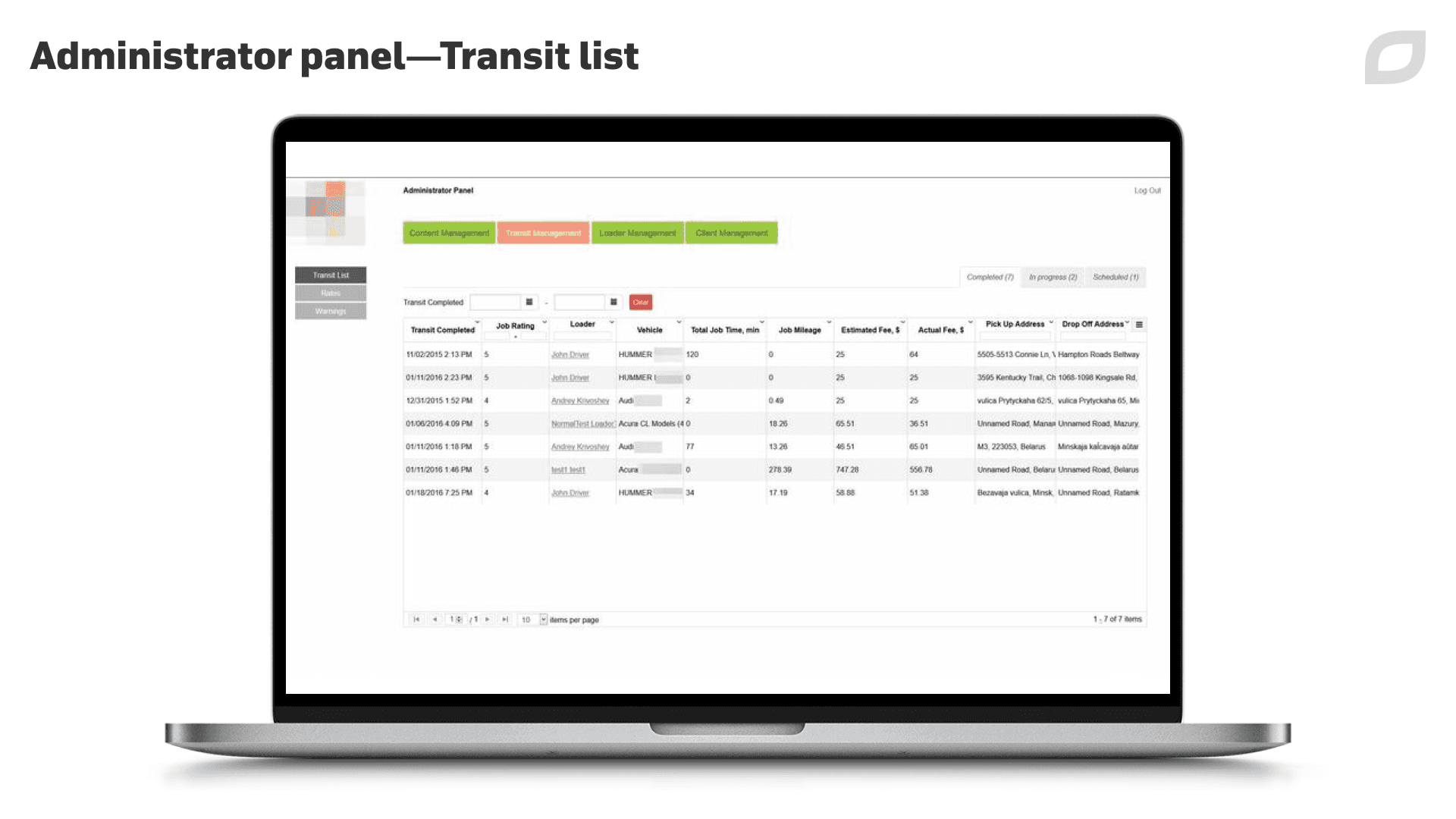Screen dimensions: 1456x819
Task: Click the Client Management button
Action: [x=731, y=232]
